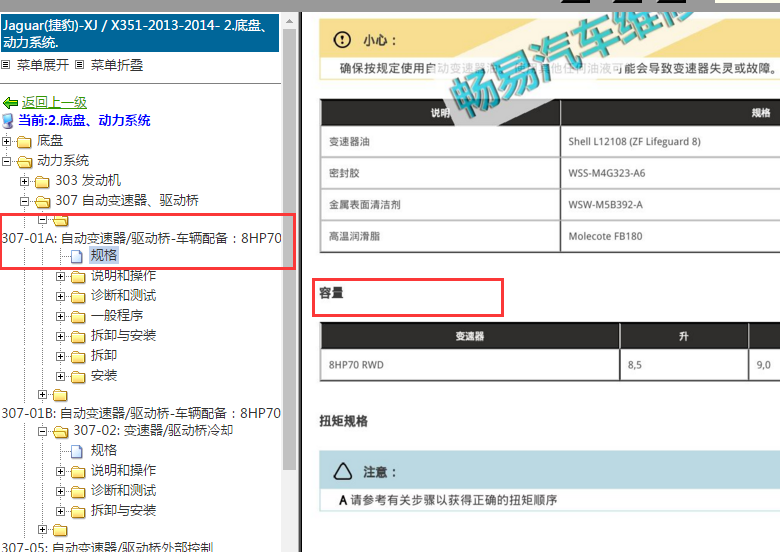Select the 金属表面清洁剂 cell
Screen dimensions: 780x552
click(440, 204)
